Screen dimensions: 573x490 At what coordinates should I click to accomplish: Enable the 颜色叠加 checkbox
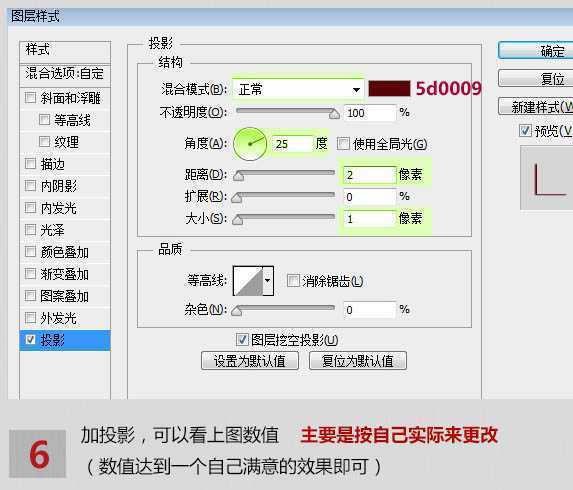[30, 251]
